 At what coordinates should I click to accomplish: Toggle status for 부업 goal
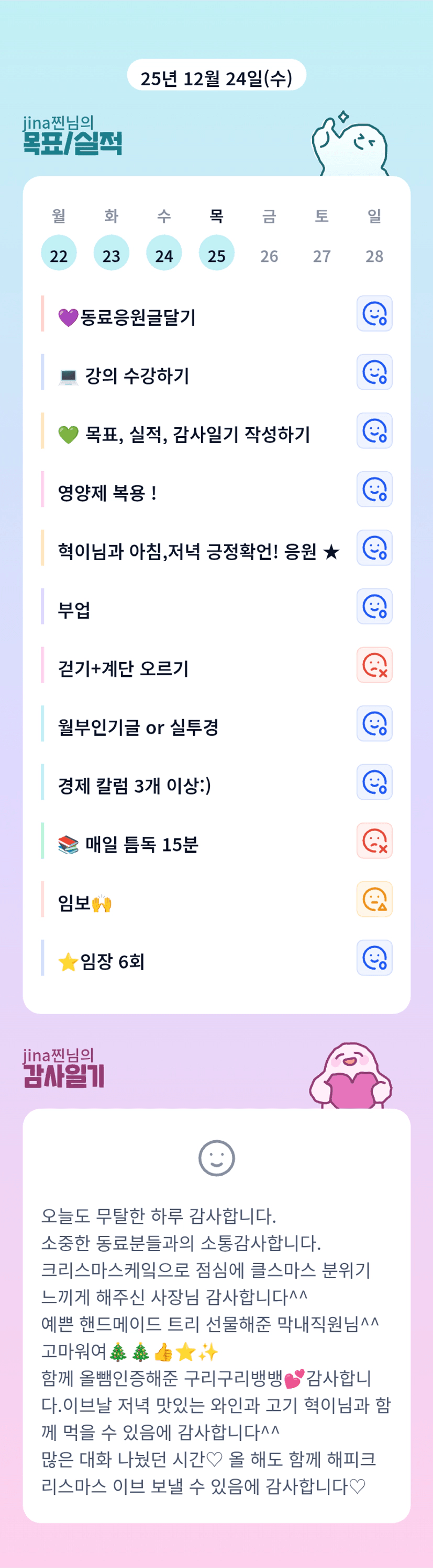tap(374, 607)
